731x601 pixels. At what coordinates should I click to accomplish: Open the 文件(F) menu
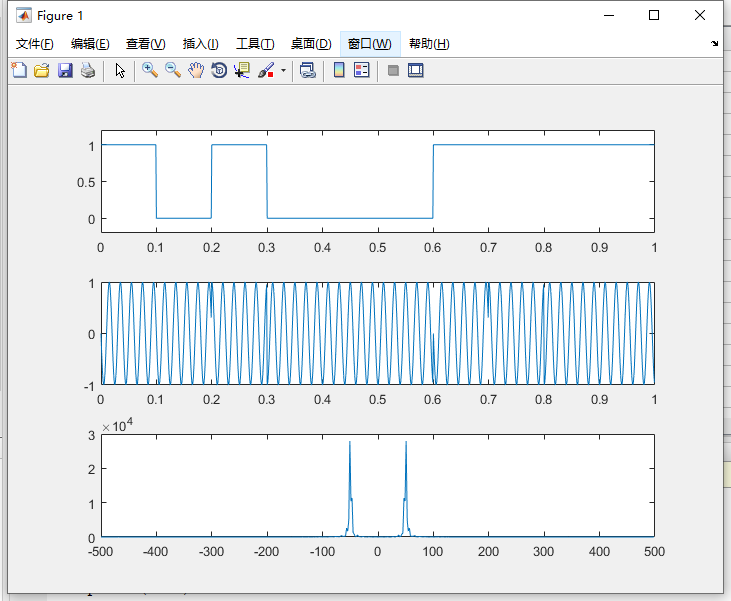click(34, 44)
